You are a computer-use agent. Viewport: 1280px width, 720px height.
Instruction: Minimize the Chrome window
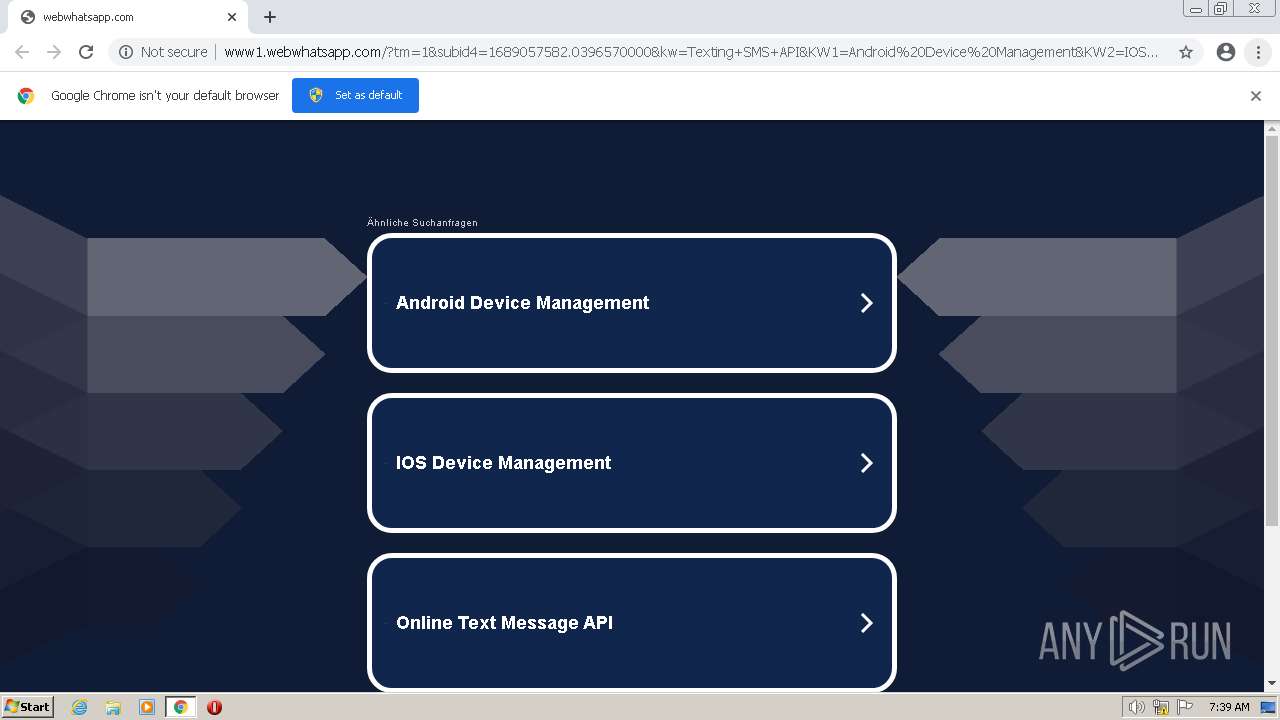[1196, 9]
